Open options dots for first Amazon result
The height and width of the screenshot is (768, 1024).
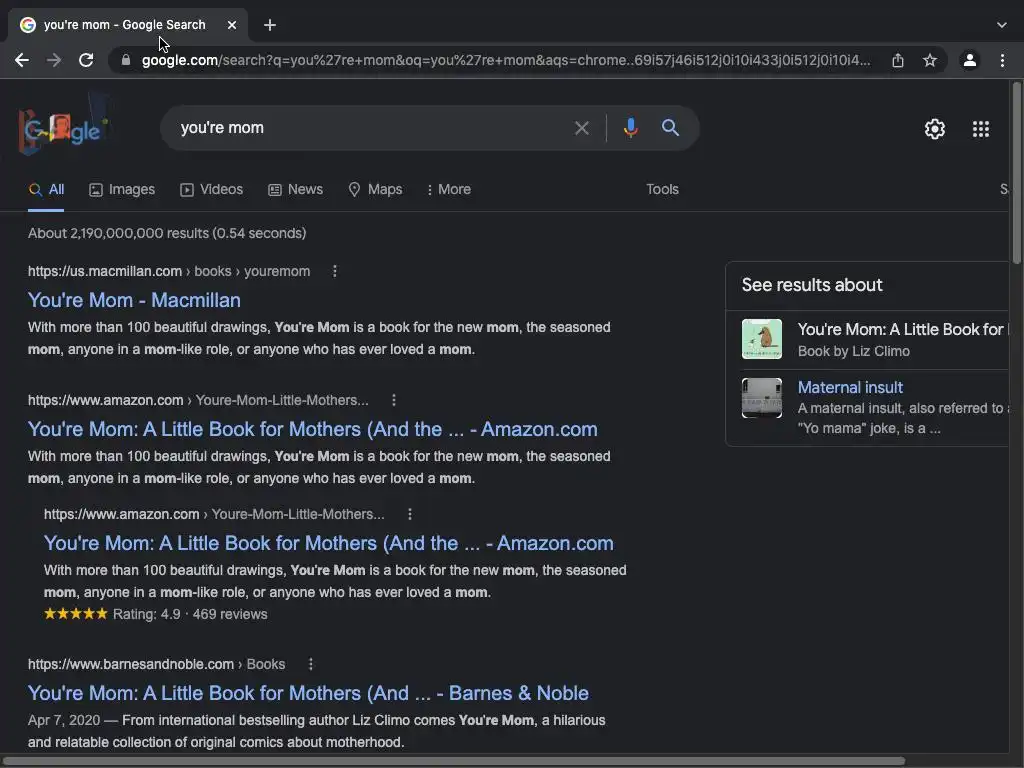(x=393, y=400)
